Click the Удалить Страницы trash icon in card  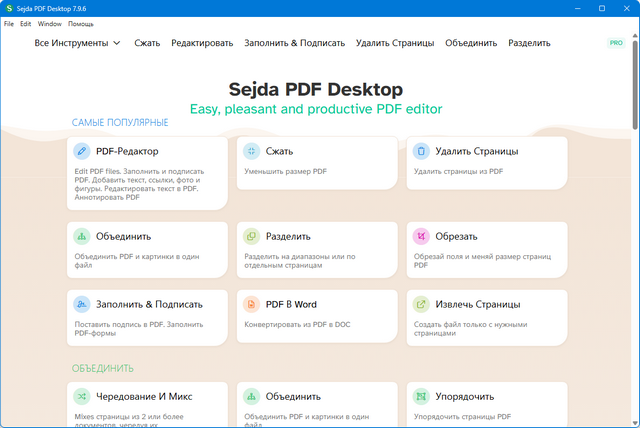(x=421, y=151)
